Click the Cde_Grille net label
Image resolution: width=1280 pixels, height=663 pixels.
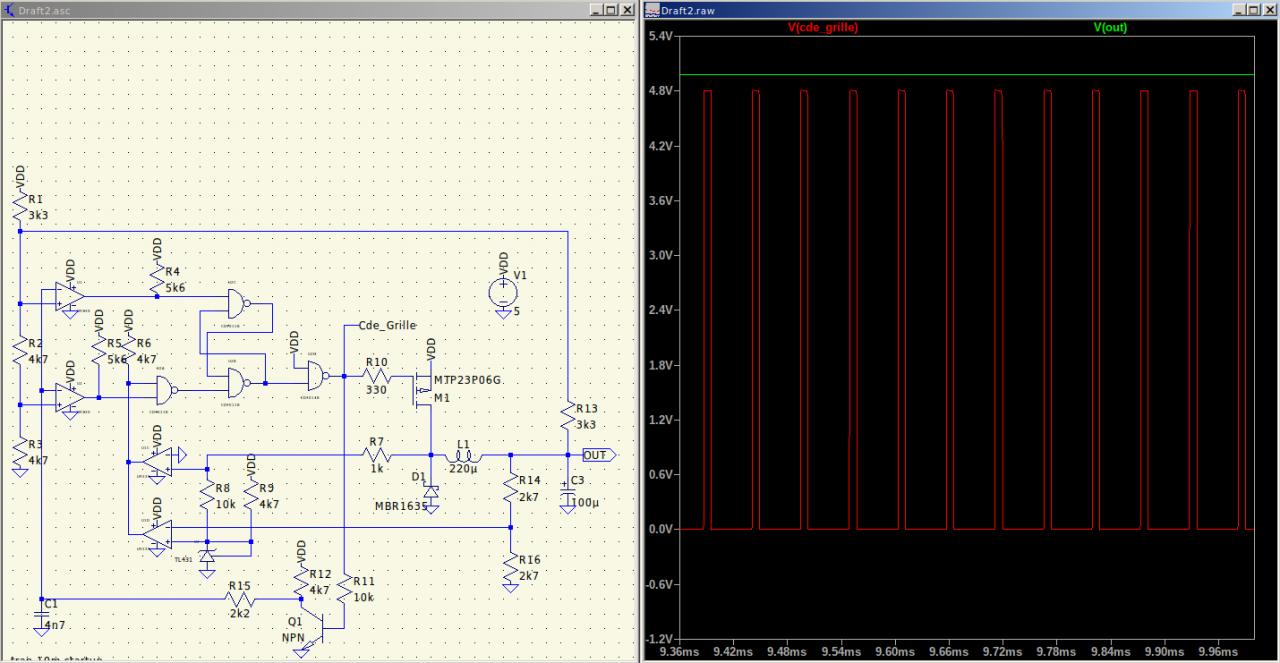pos(385,325)
